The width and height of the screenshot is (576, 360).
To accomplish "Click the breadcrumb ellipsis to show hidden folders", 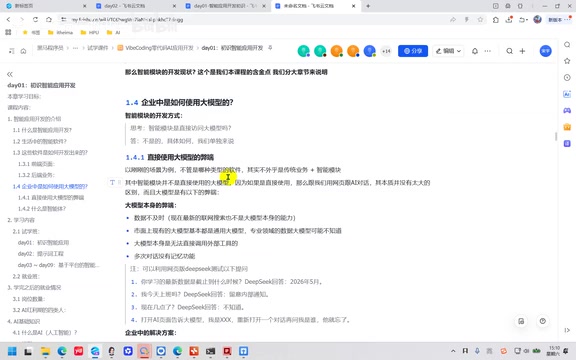I will click(x=75, y=48).
